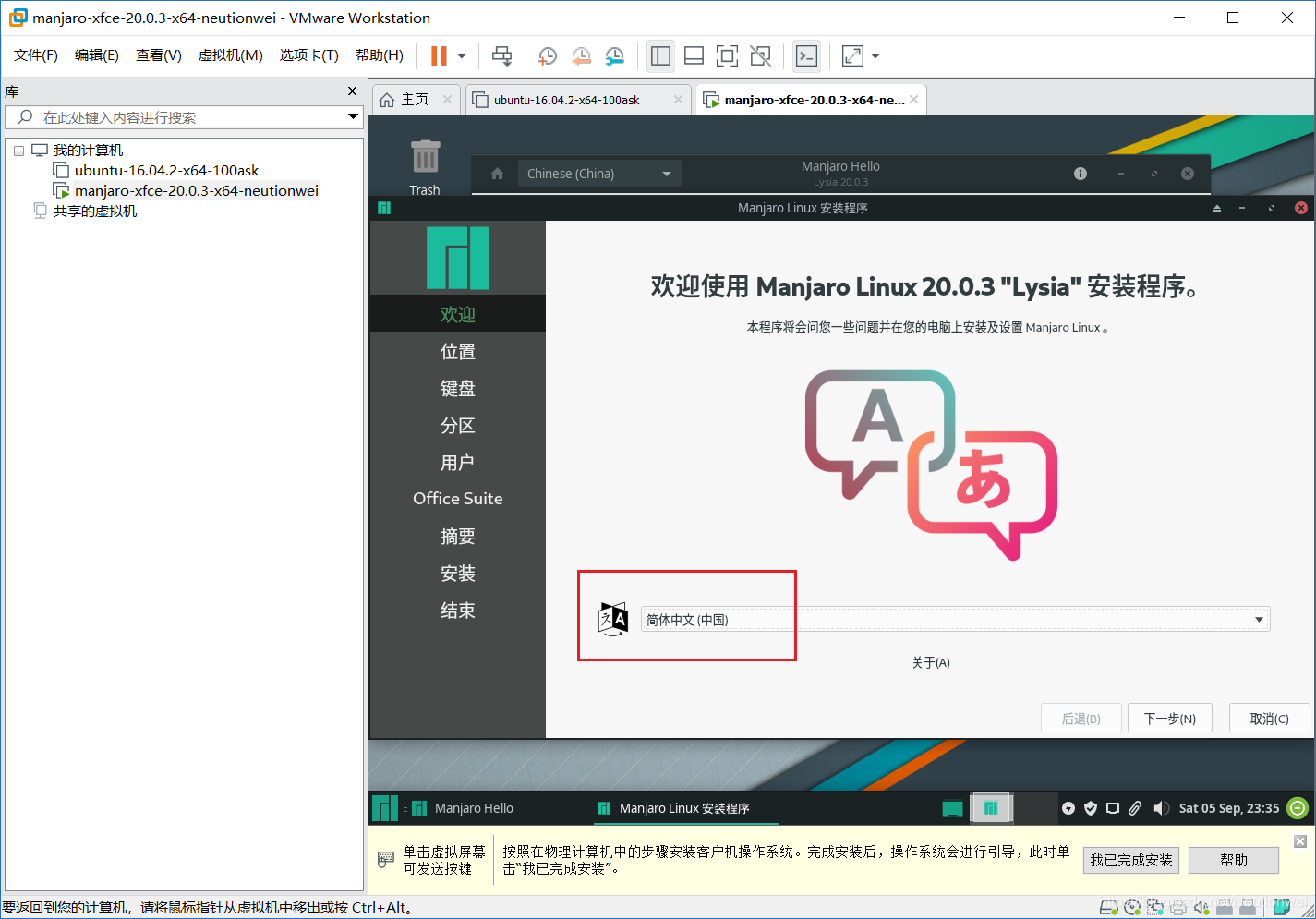Select the 位置 step in installer sidebar
The height and width of the screenshot is (919, 1316).
point(458,351)
